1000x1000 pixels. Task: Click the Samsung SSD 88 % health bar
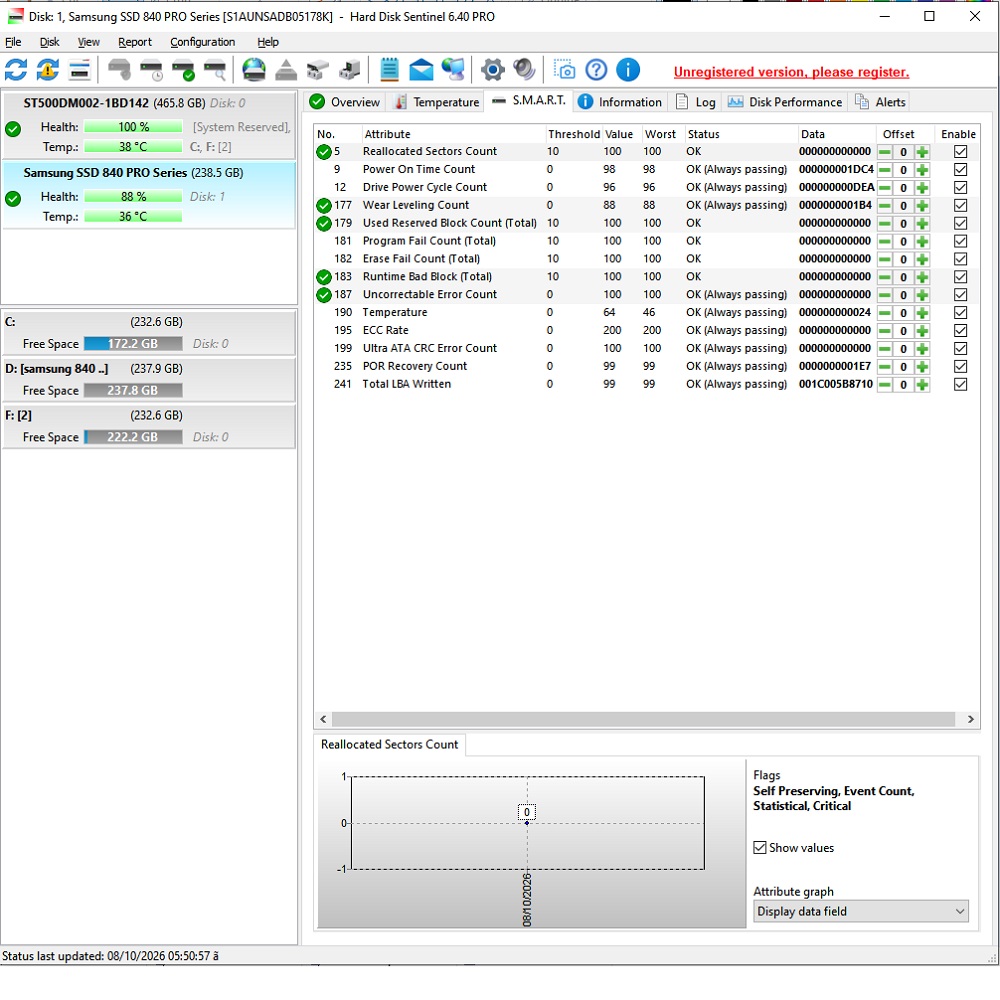133,197
